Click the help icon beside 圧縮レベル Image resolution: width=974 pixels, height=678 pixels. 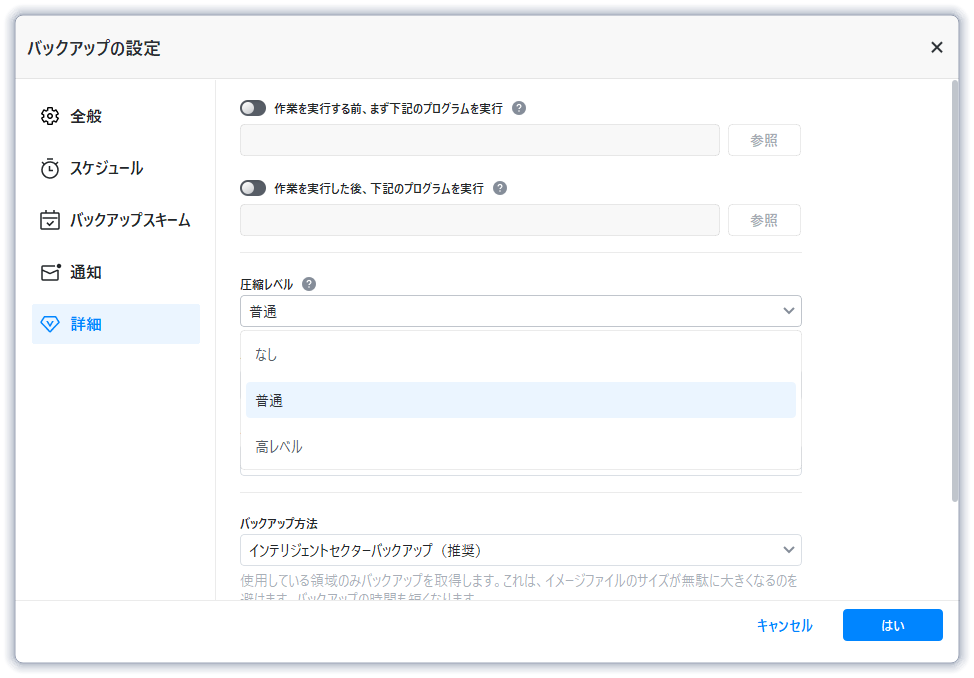pyautogui.click(x=309, y=284)
